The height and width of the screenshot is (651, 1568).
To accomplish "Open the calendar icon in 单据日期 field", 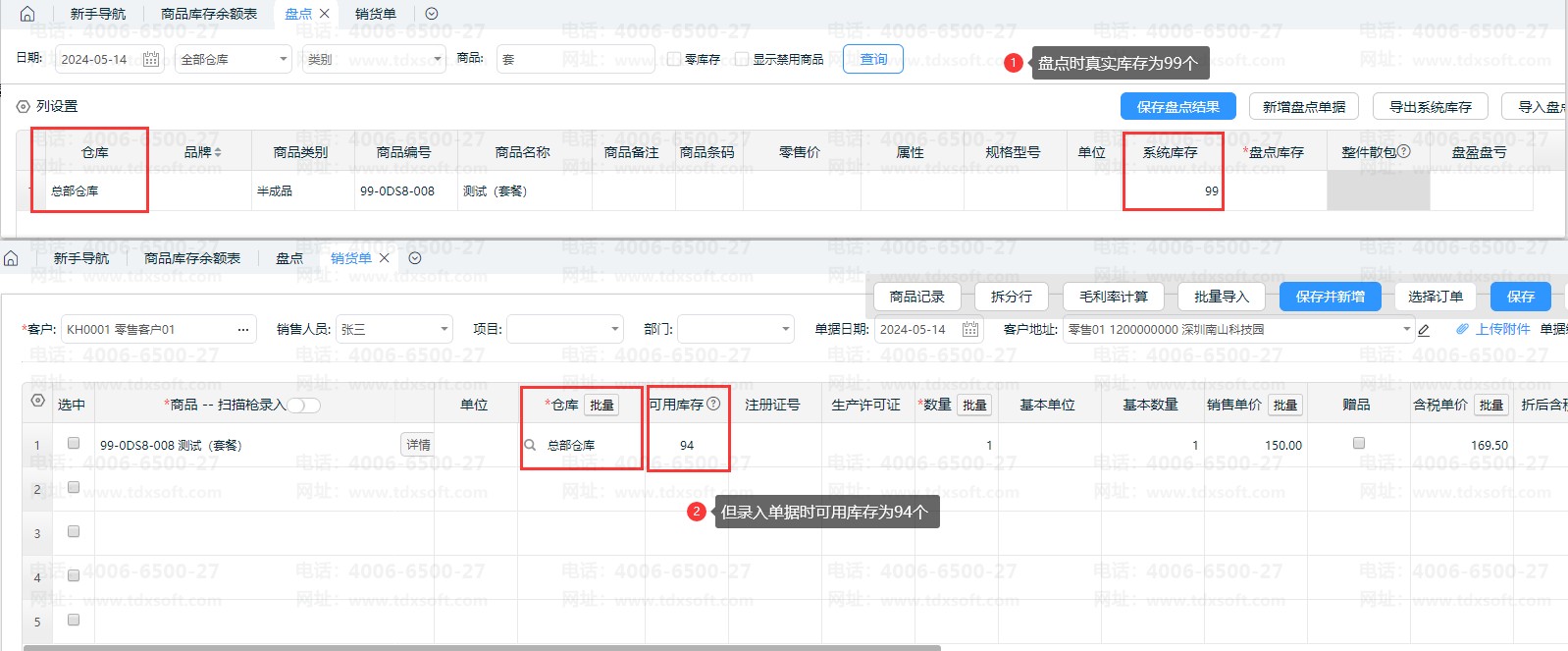I will [969, 329].
